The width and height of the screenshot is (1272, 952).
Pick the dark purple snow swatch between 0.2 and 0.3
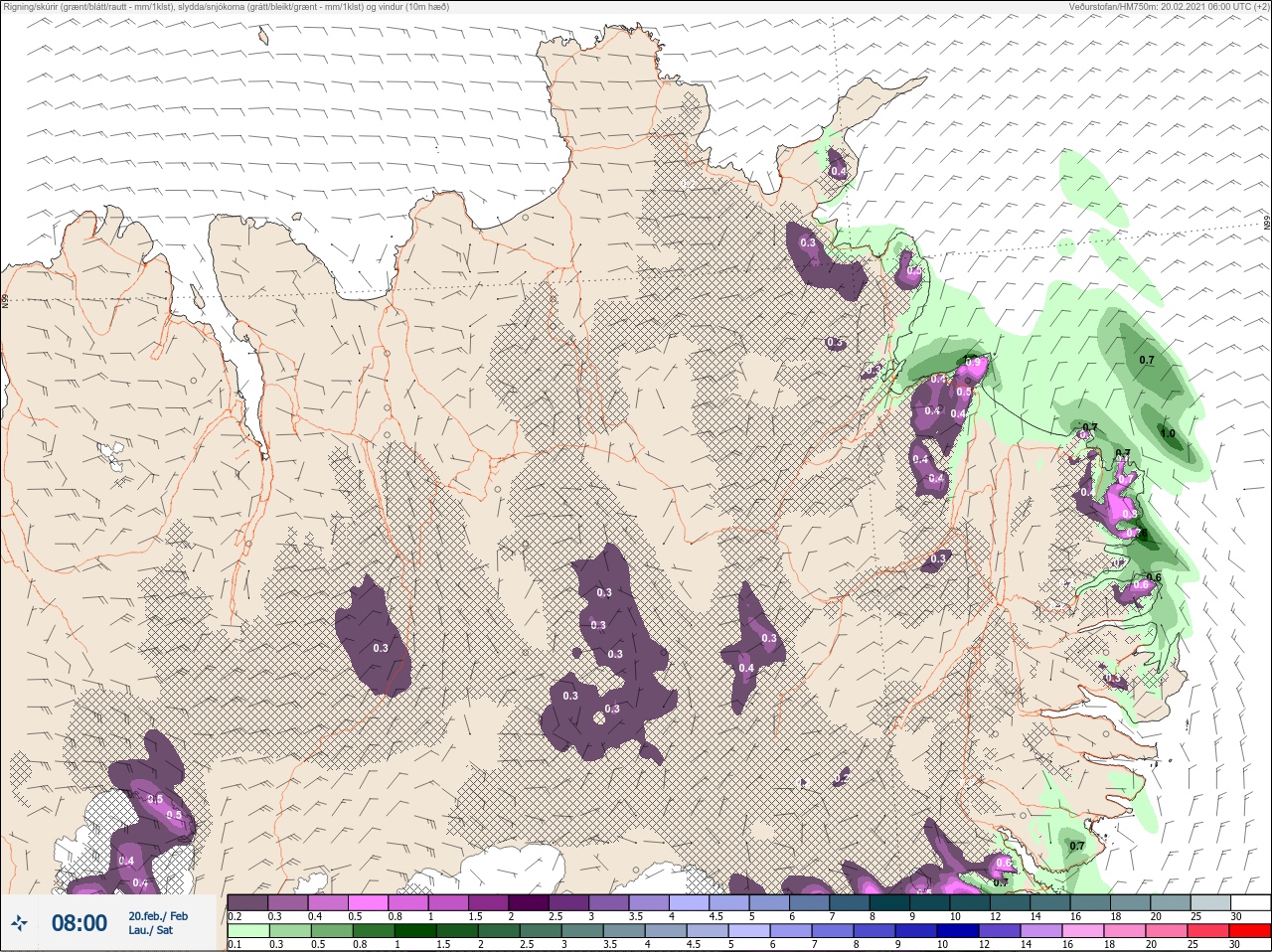[x=247, y=902]
